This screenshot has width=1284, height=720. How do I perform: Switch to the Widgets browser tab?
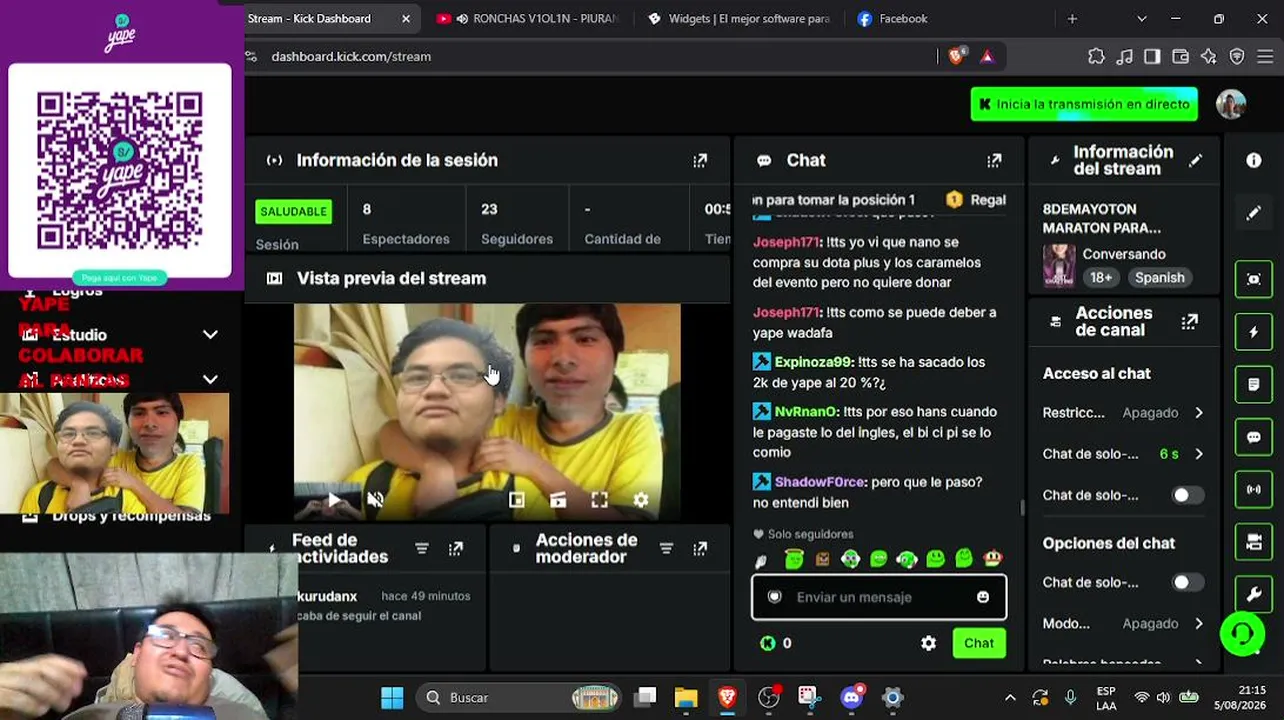click(740, 18)
